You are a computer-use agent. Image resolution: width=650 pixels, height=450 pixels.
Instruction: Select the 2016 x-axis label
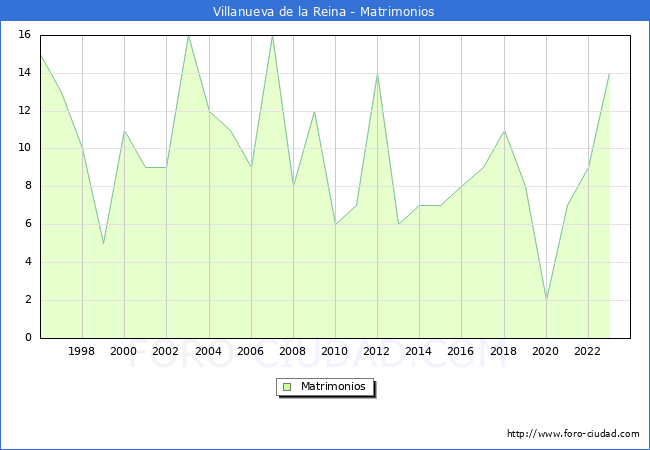point(461,351)
